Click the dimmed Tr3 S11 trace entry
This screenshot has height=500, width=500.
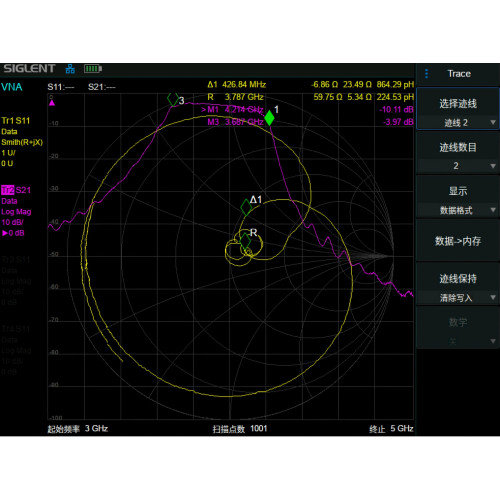click(16, 260)
